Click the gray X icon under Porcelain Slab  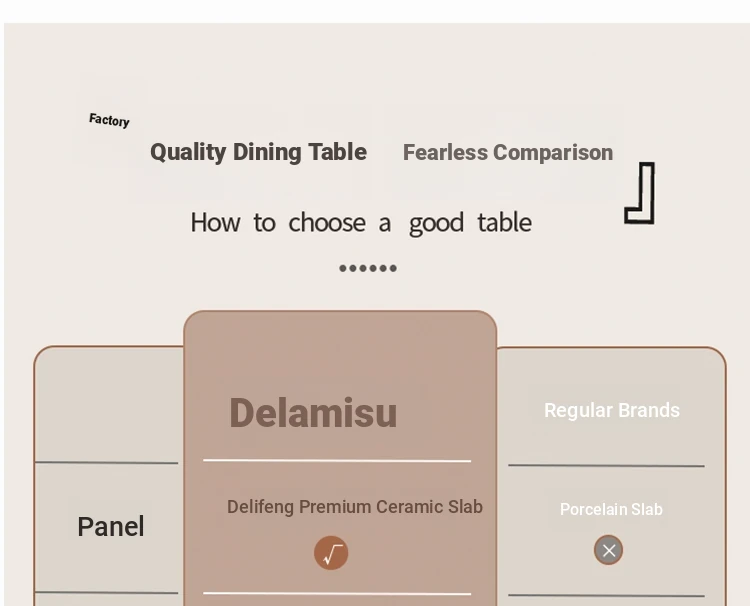click(x=608, y=550)
